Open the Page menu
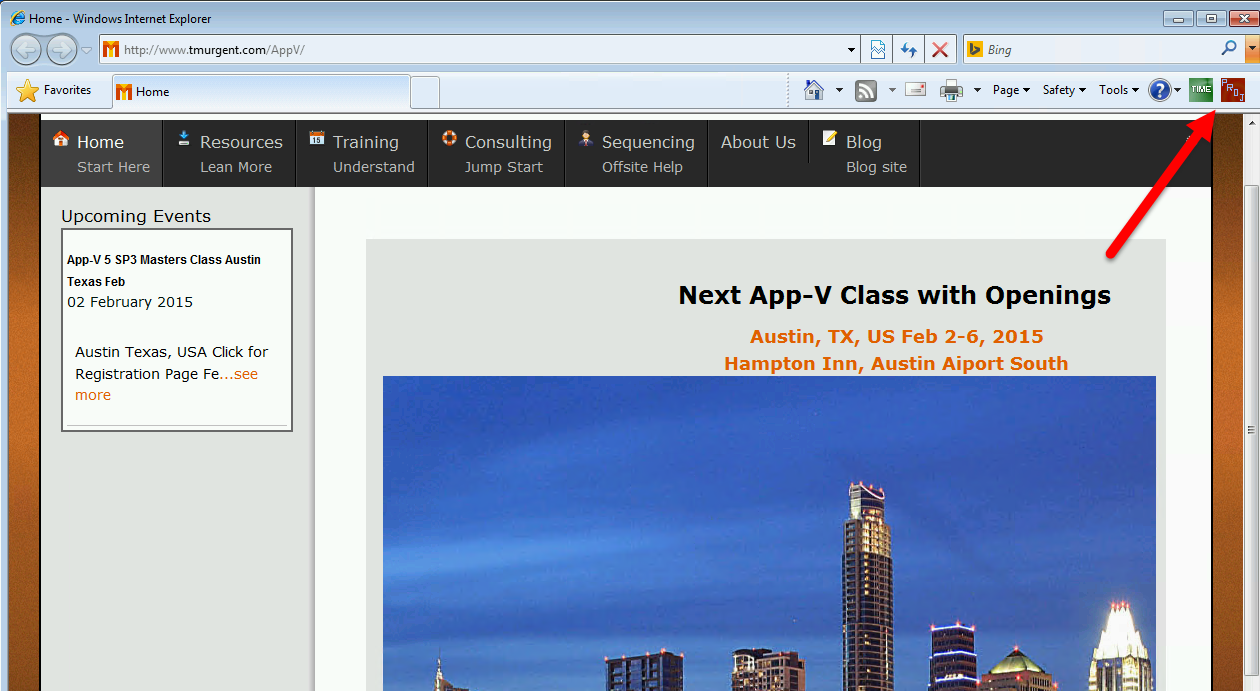Viewport: 1260px width, 691px height. point(1011,90)
